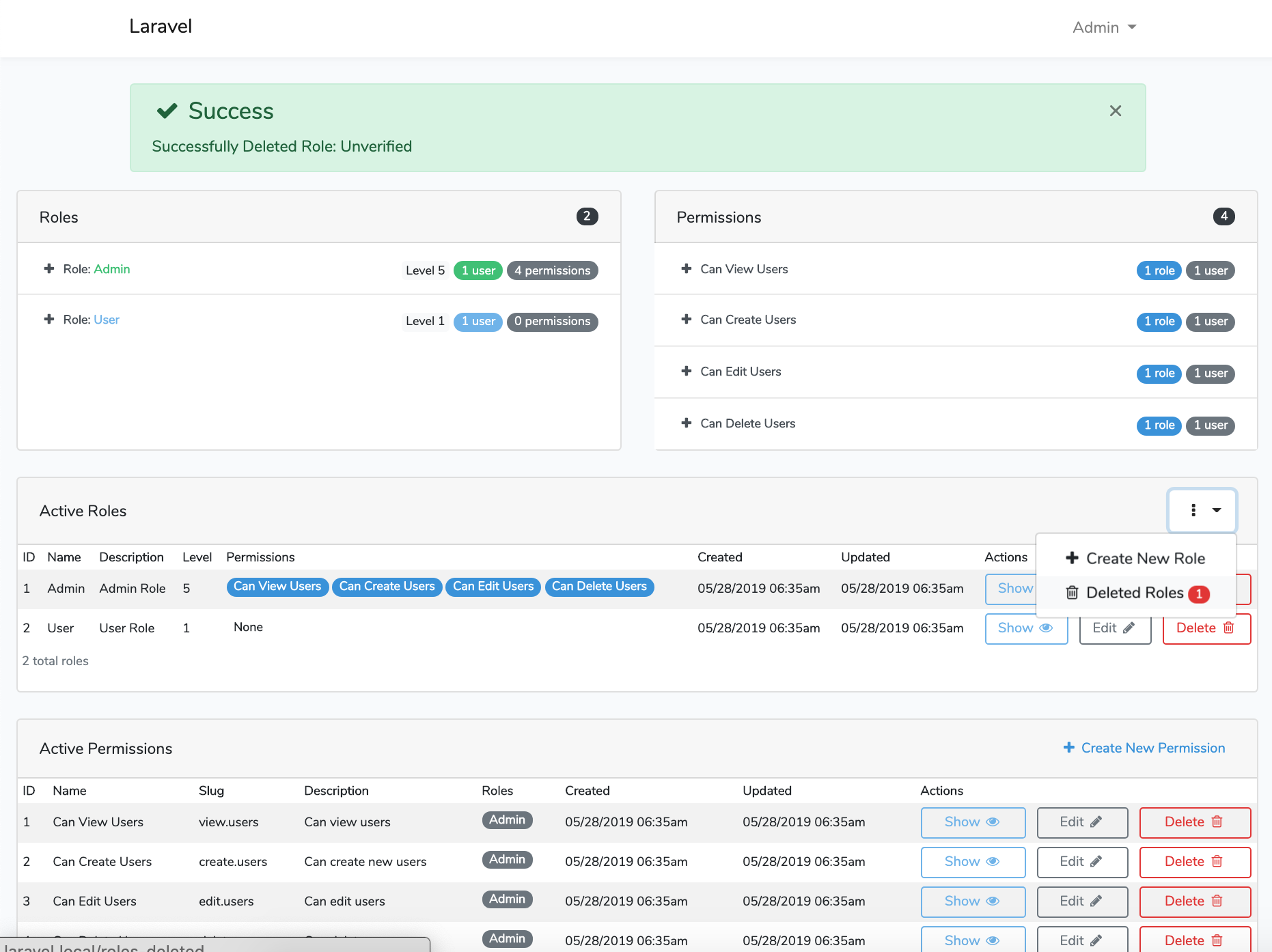This screenshot has height=952, width=1272.
Task: Toggle eye icon on Can Edit Users Show button
Action: tap(993, 901)
